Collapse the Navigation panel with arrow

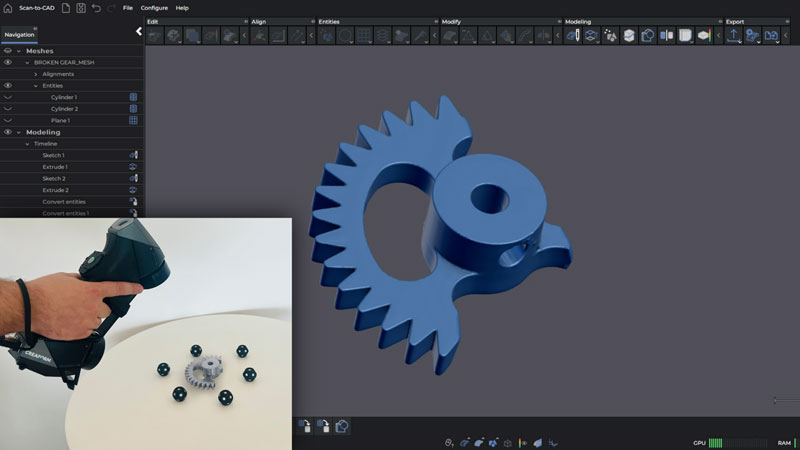pyautogui.click(x=139, y=31)
